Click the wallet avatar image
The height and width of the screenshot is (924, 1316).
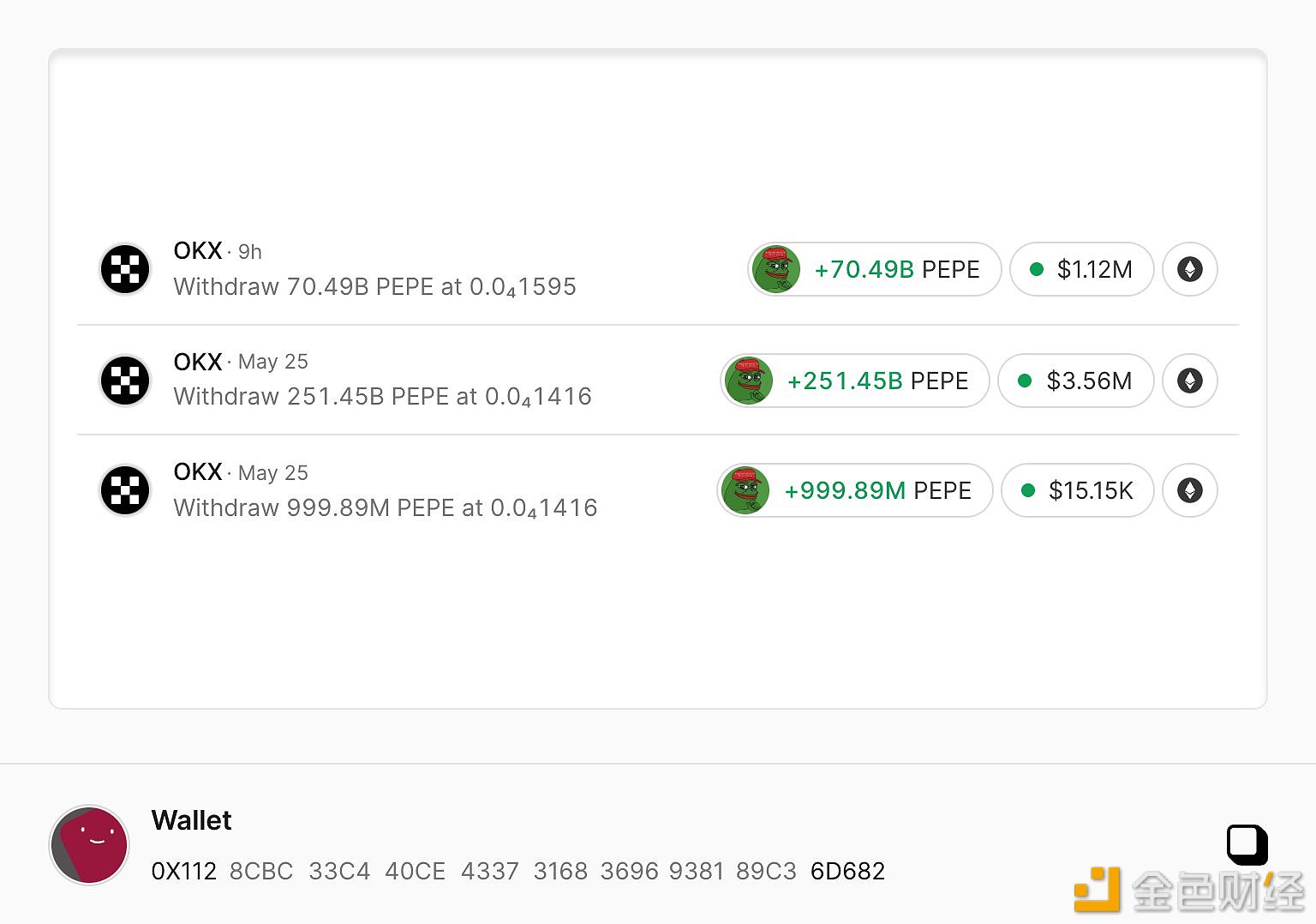click(x=89, y=845)
